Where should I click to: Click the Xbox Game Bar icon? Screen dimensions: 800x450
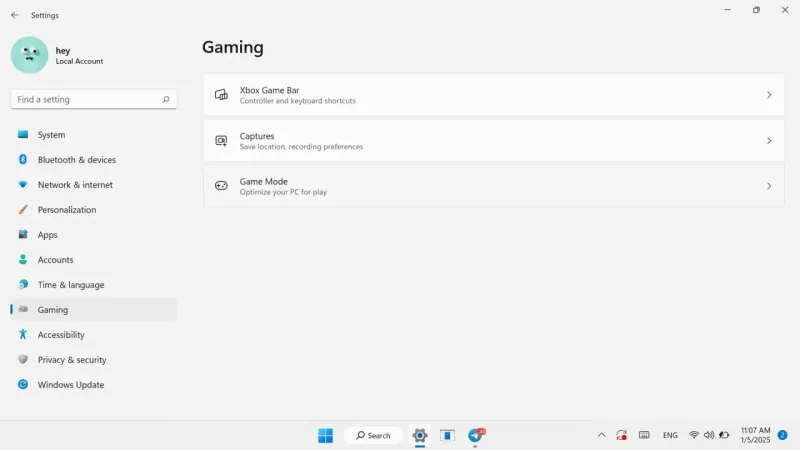click(x=221, y=95)
